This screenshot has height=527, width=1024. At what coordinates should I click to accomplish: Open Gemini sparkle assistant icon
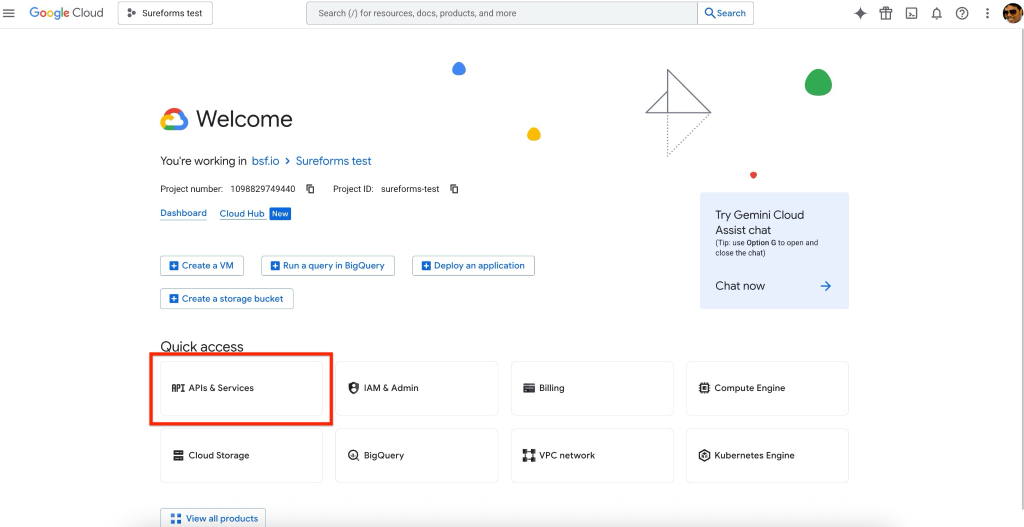[x=860, y=13]
